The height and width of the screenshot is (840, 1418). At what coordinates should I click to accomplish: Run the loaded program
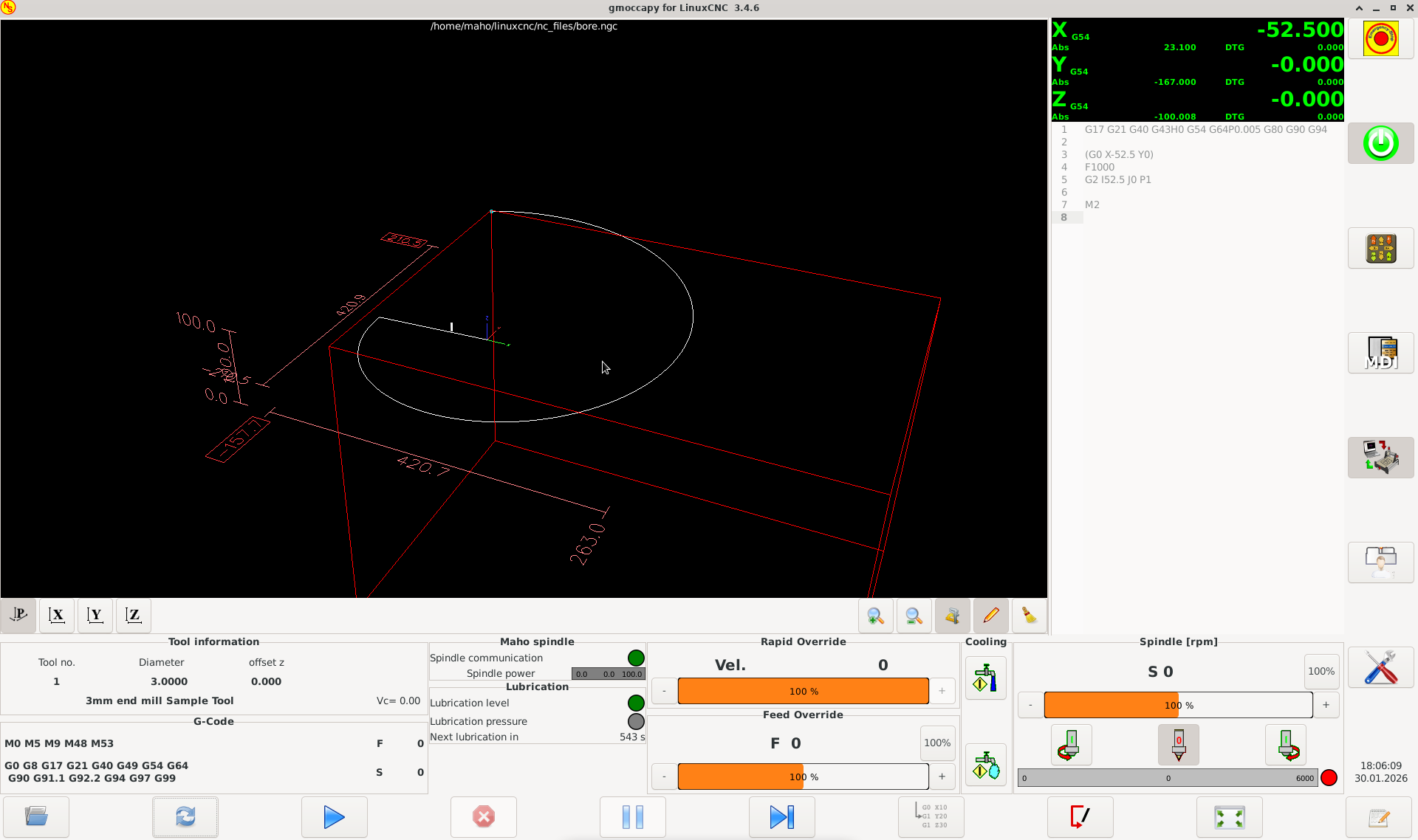(334, 816)
